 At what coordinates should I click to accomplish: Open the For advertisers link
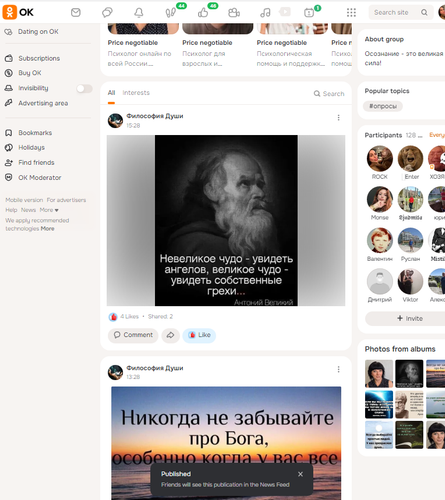[x=66, y=200]
